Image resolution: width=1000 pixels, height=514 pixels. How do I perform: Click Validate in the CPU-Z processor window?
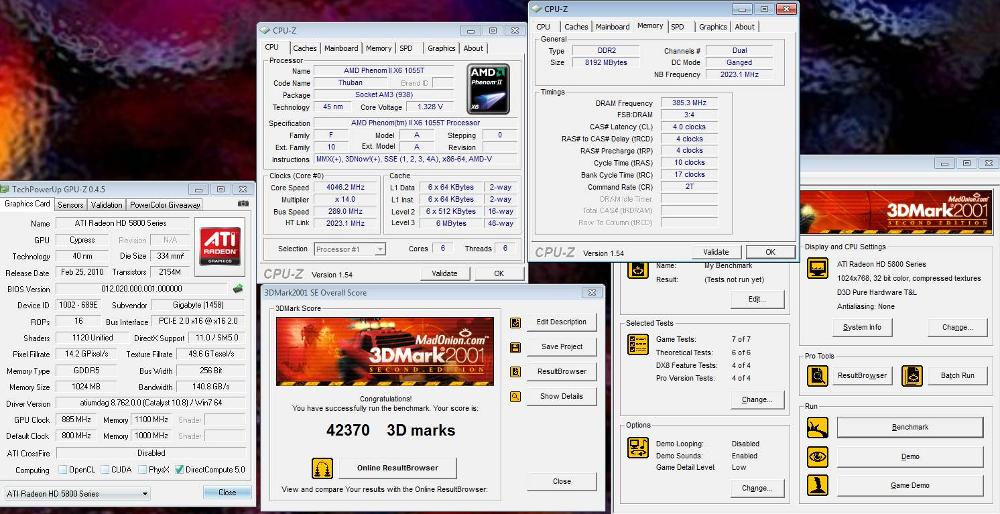[x=445, y=274]
